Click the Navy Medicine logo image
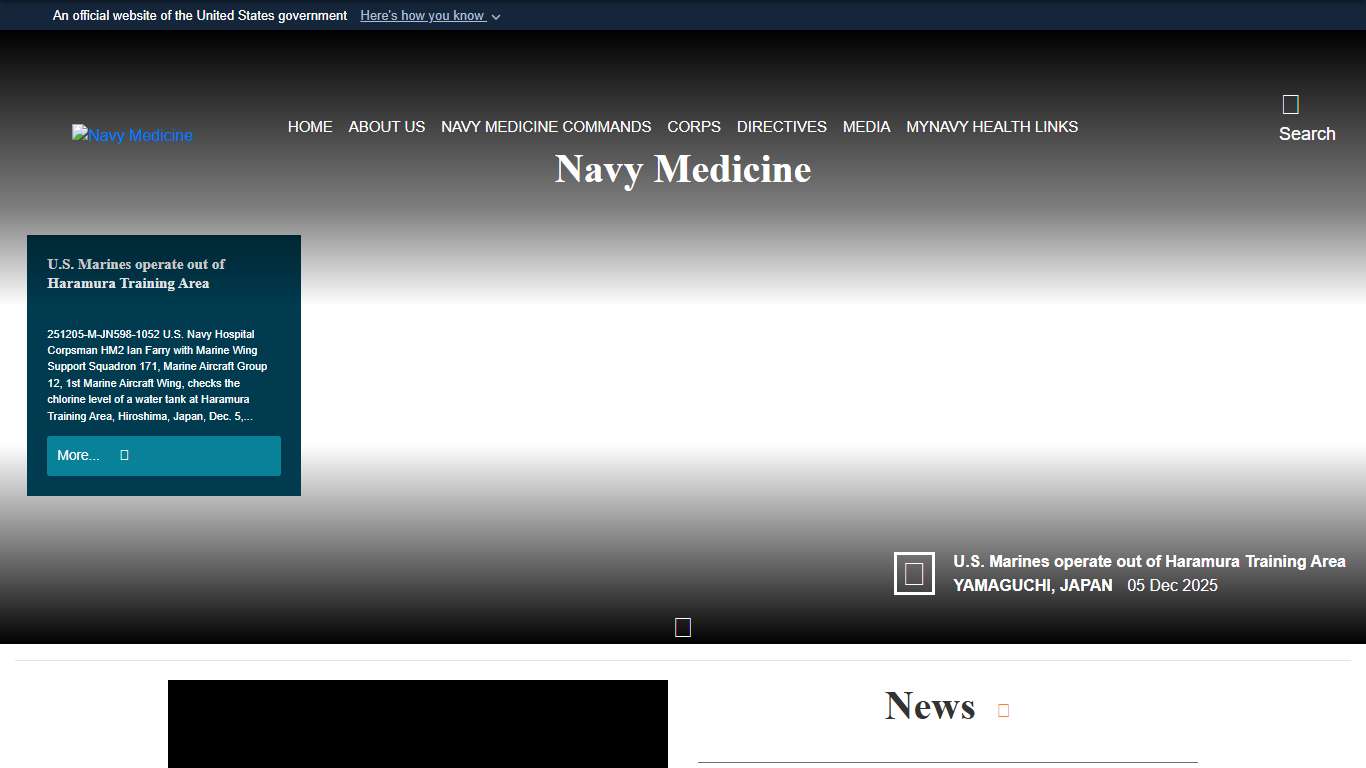 point(132,135)
